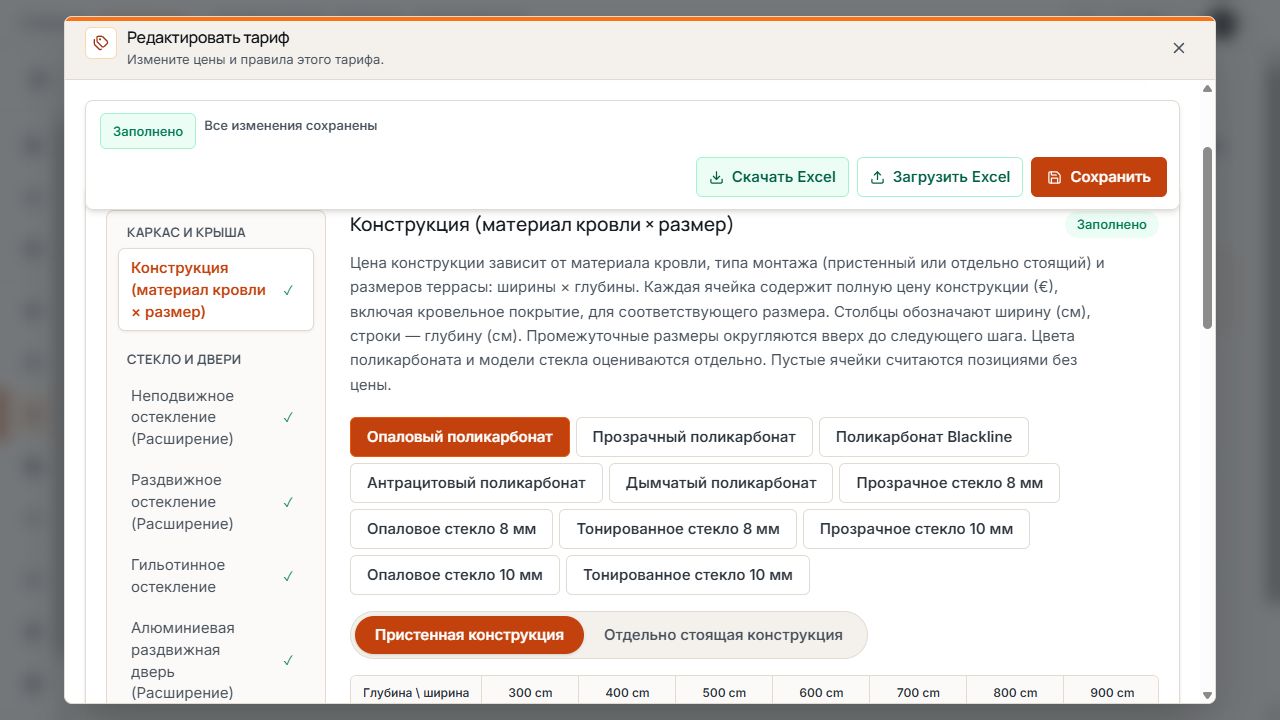Image resolution: width=1280 pixels, height=720 pixels.
Task: Open Алюминиевая раздвижная дверь (Расширение) section
Action: [x=216, y=660]
